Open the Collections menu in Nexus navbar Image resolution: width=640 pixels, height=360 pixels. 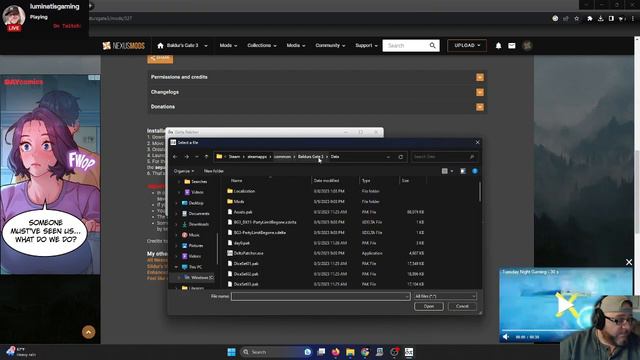262,46
